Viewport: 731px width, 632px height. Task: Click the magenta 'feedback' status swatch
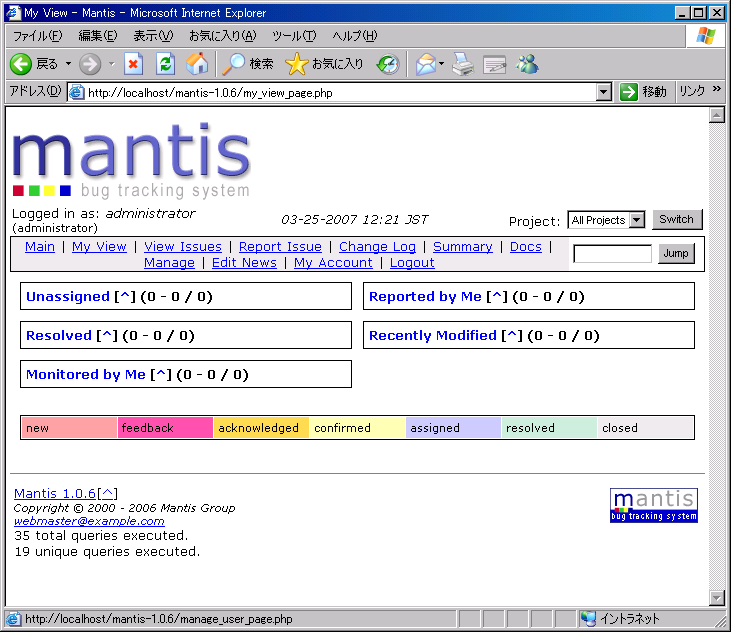tap(165, 428)
